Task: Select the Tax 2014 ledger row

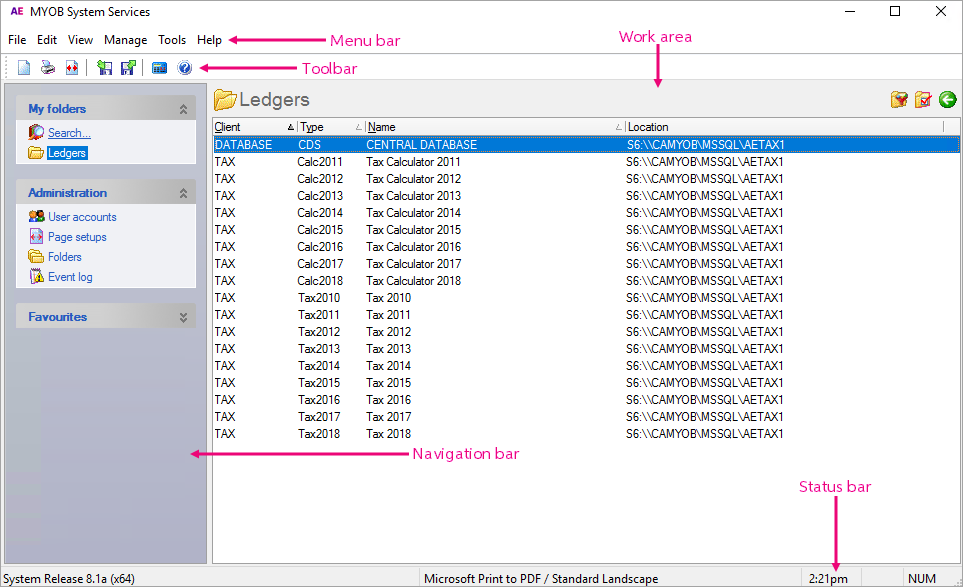Action: click(x=587, y=366)
